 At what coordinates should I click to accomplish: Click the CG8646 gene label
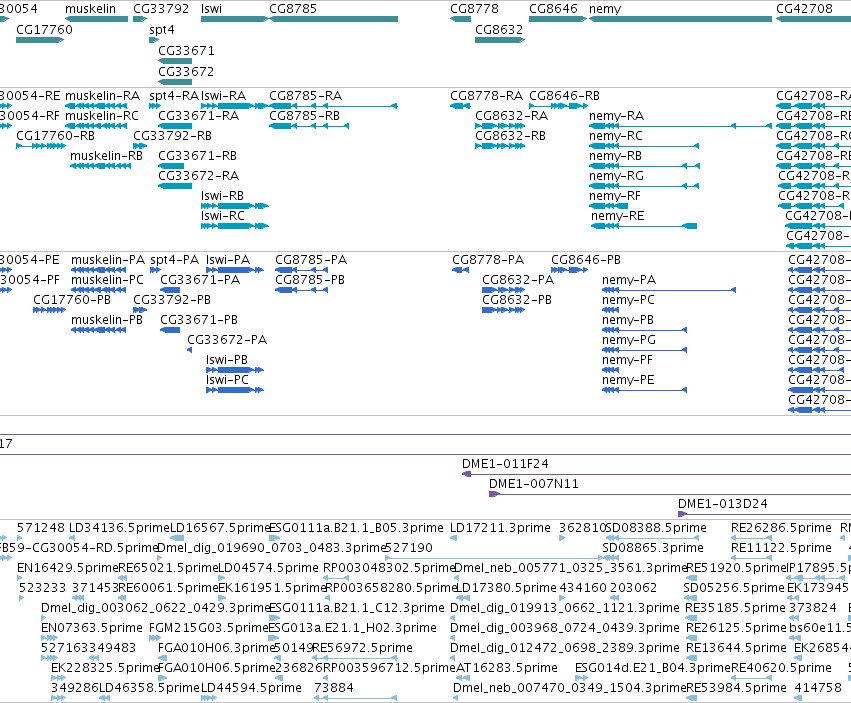click(x=553, y=9)
